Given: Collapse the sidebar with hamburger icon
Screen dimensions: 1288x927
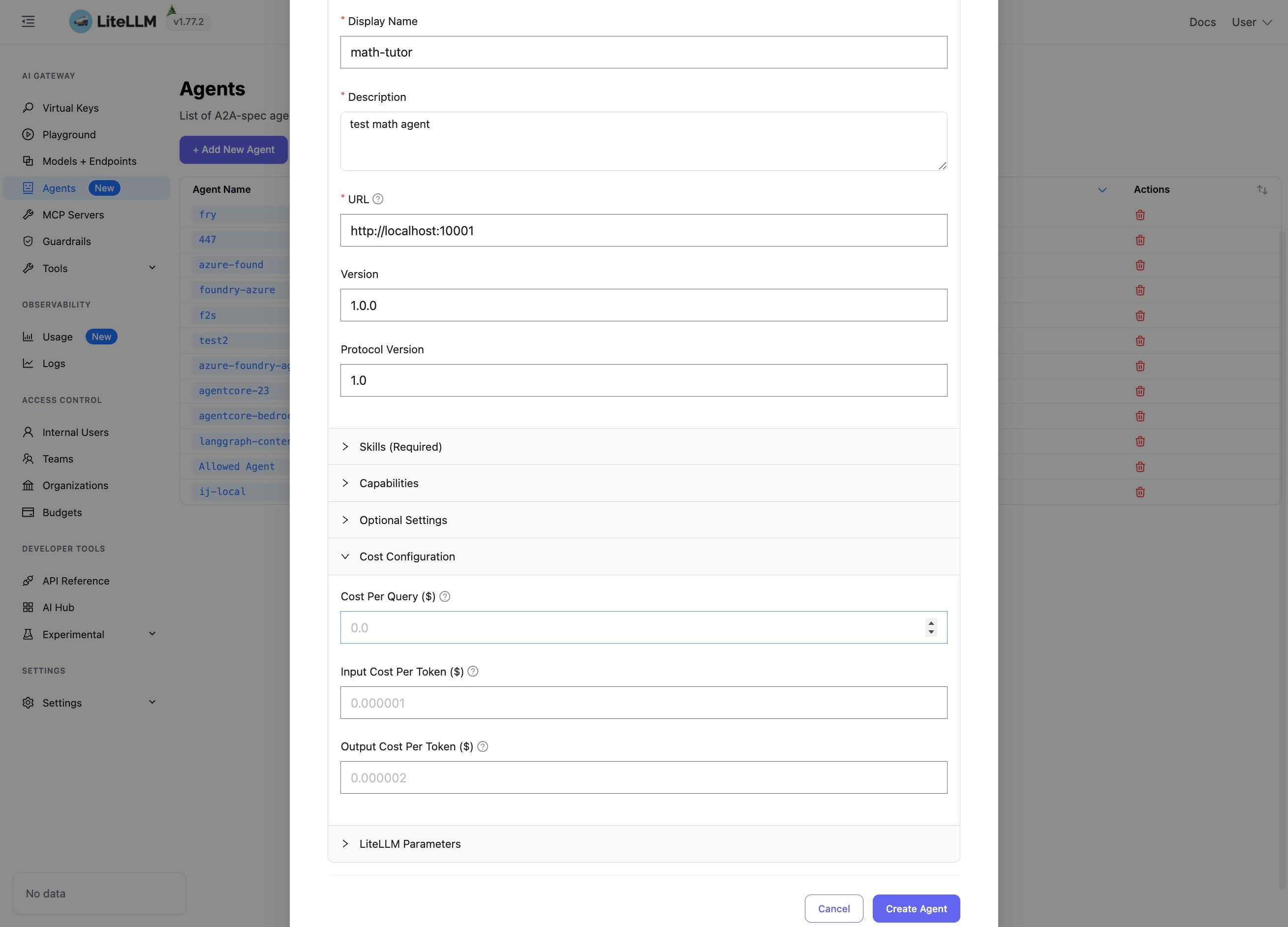Looking at the screenshot, I should tap(27, 21).
